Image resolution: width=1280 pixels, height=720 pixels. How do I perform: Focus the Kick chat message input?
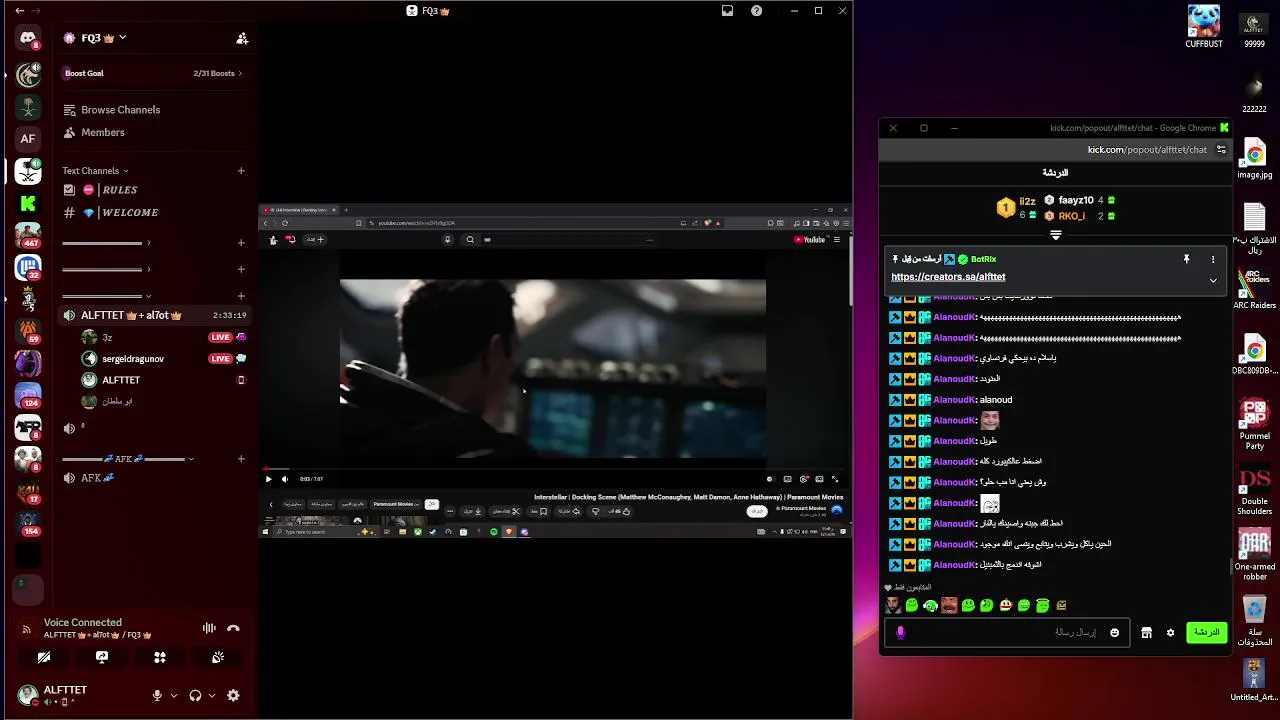pos(1005,632)
